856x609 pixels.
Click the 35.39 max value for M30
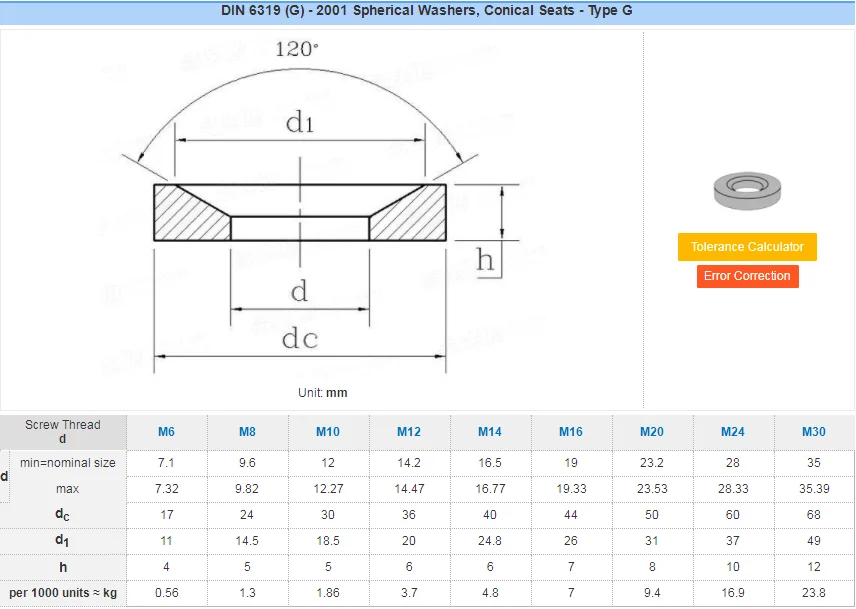tap(813, 489)
